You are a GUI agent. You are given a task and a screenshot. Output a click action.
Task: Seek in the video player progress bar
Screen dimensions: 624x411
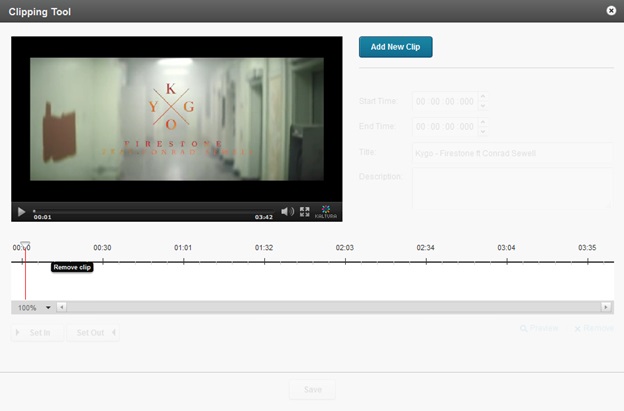click(153, 211)
